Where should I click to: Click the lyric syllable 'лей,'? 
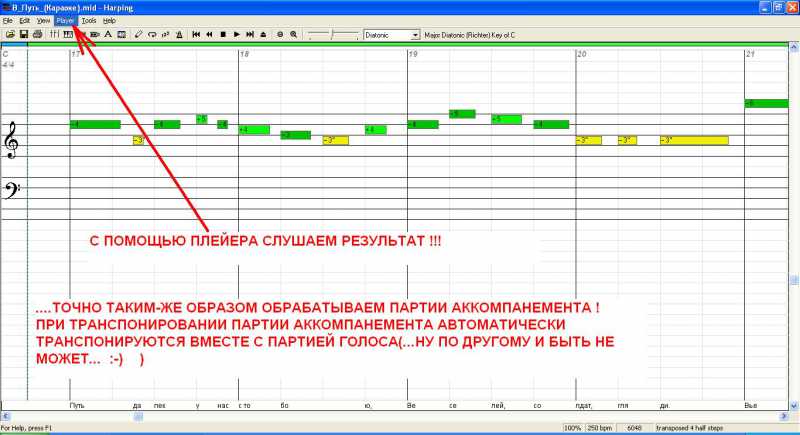click(498, 406)
